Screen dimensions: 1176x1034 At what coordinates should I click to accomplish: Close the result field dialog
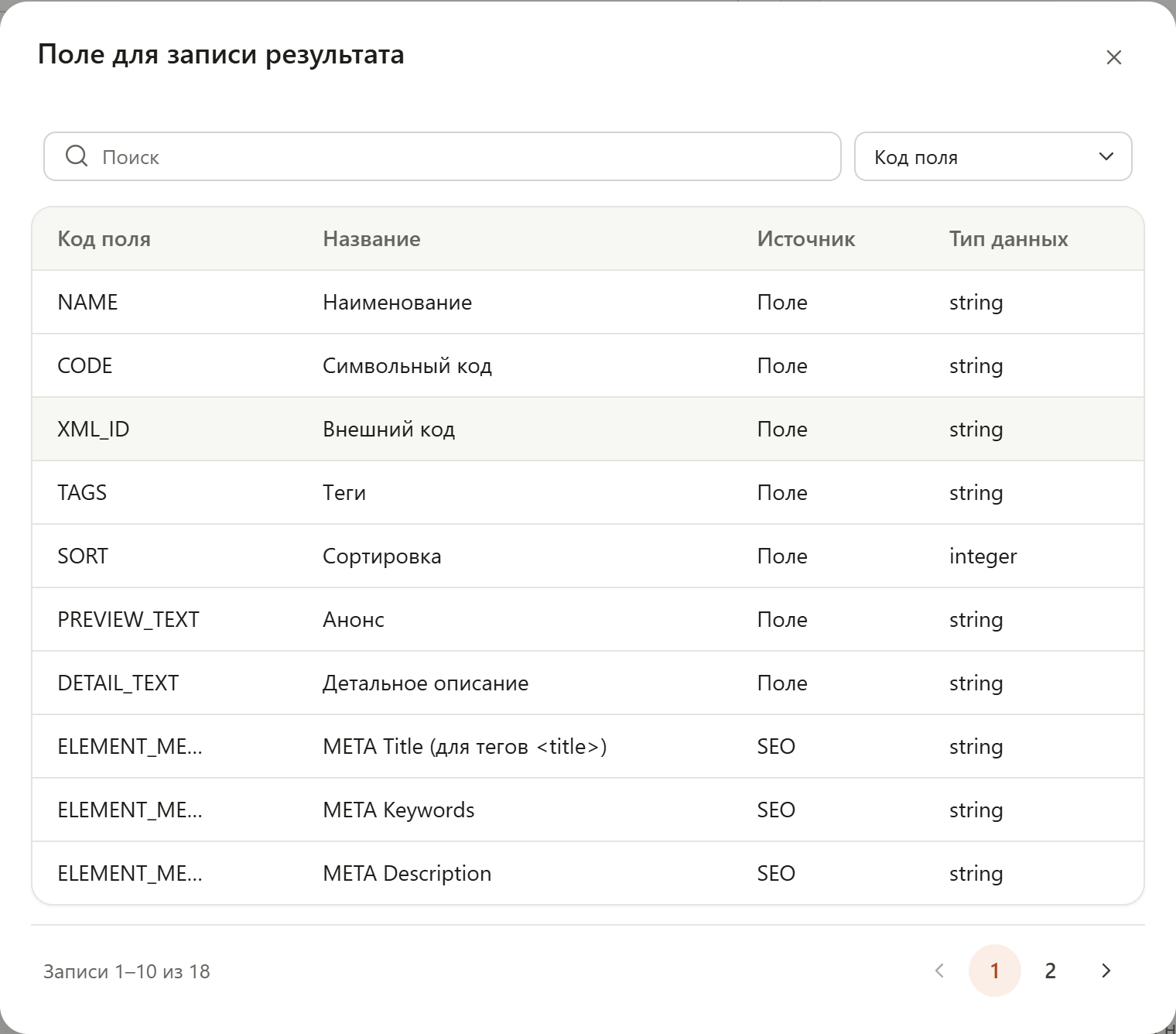point(1113,57)
